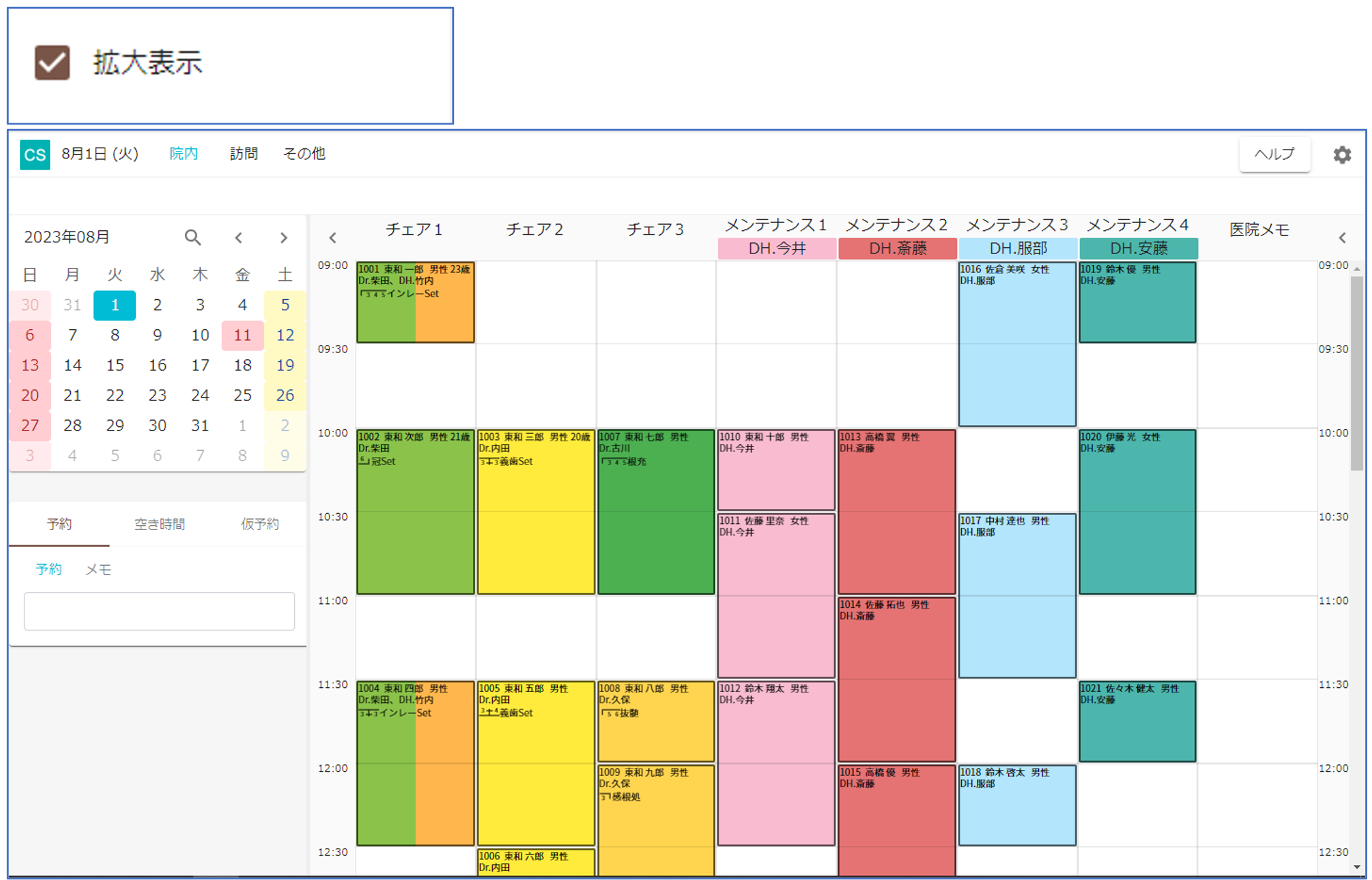Collapse the left sidebar with the chevron

pos(333,238)
